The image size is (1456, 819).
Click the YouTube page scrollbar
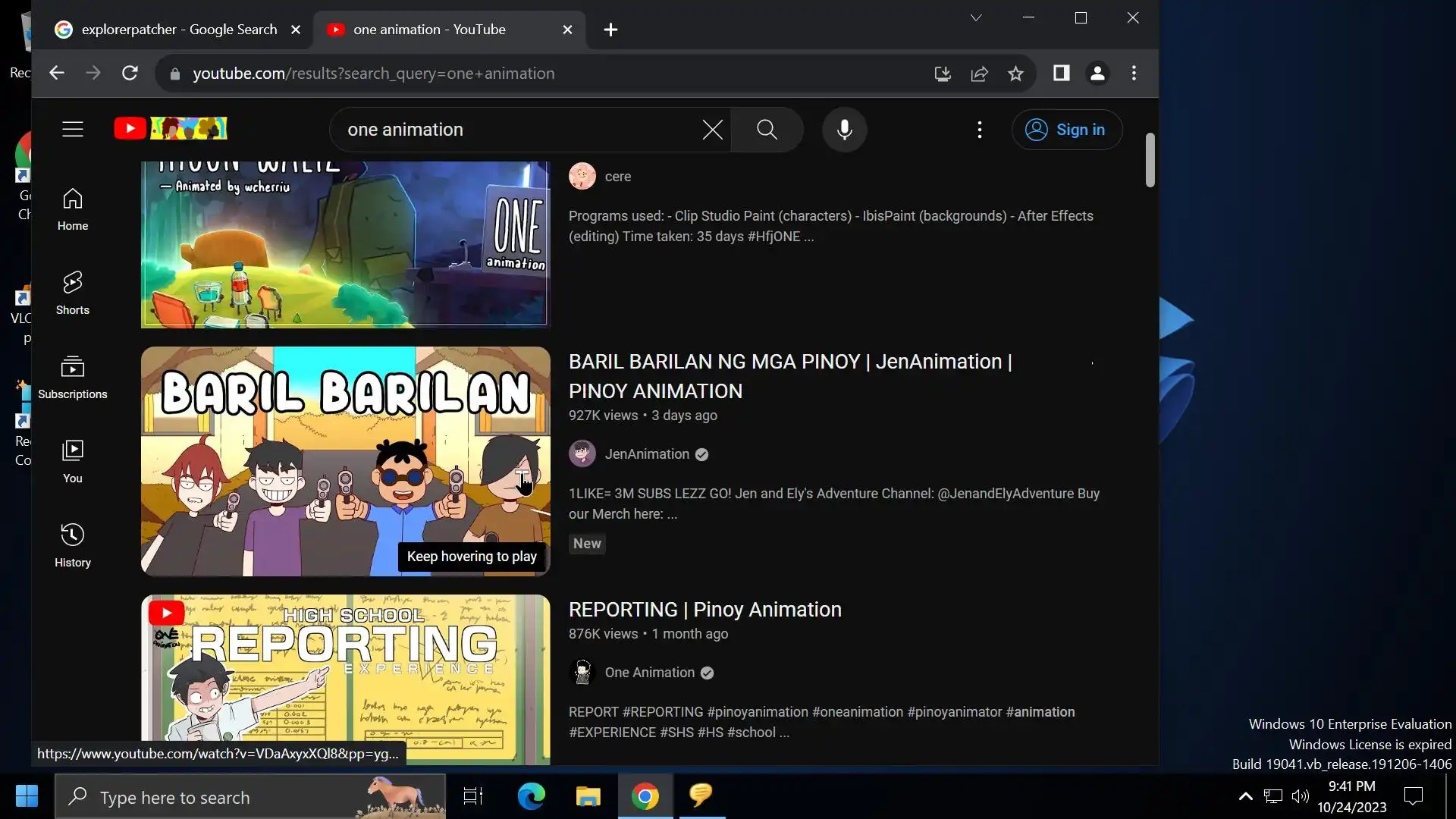(x=1150, y=160)
